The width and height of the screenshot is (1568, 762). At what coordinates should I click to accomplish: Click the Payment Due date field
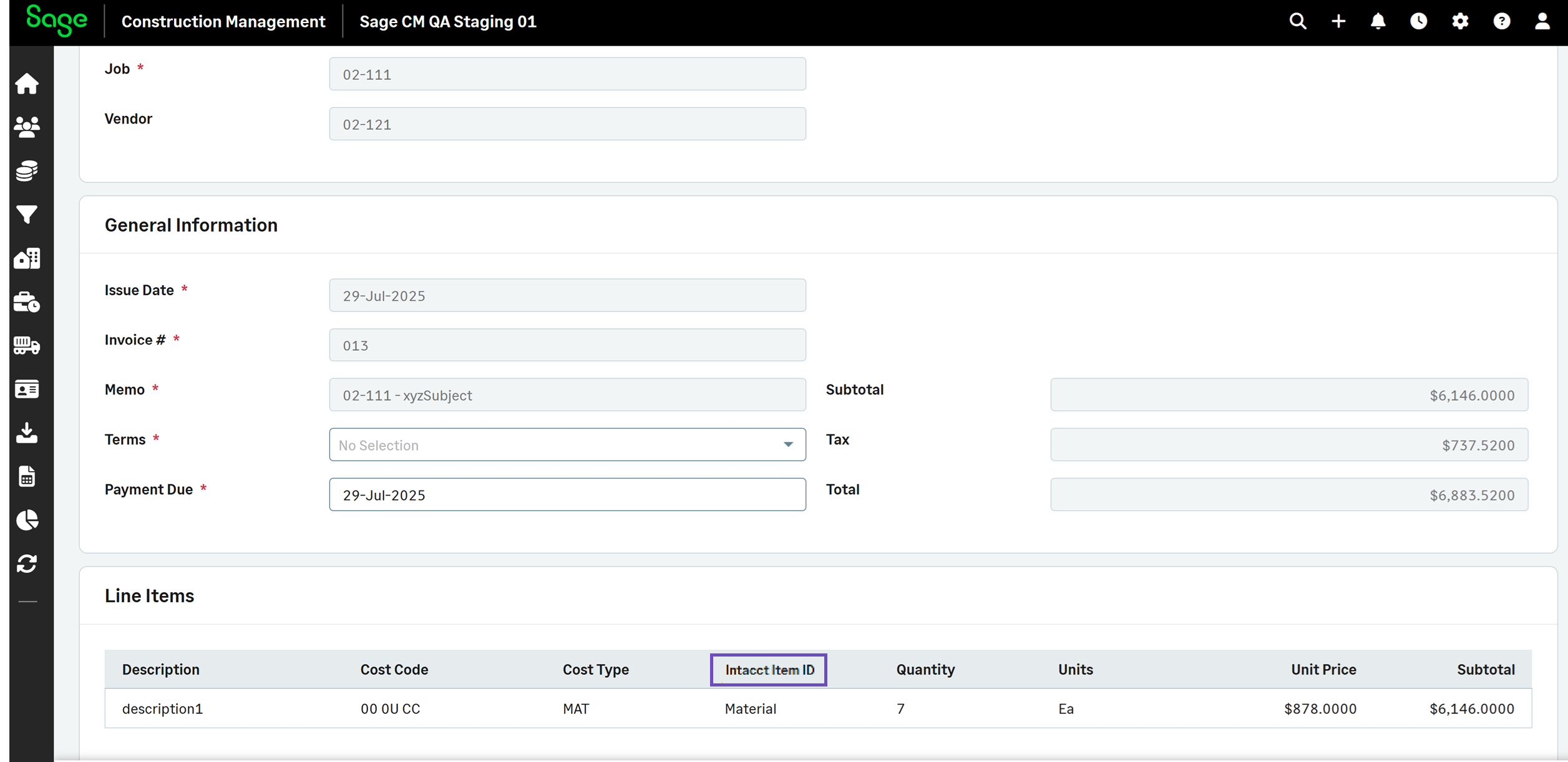coord(567,495)
